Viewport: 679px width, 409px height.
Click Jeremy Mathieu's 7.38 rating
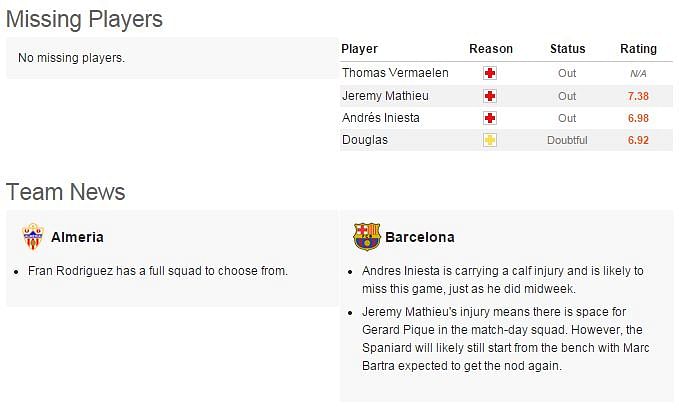[638, 96]
